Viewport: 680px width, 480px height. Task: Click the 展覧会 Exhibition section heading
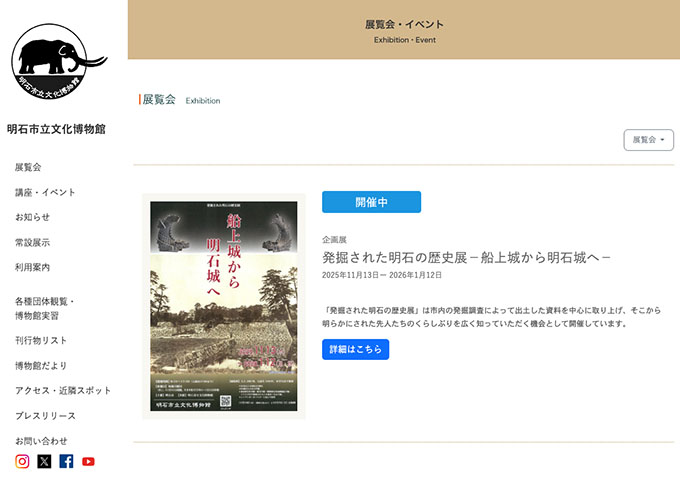180,100
